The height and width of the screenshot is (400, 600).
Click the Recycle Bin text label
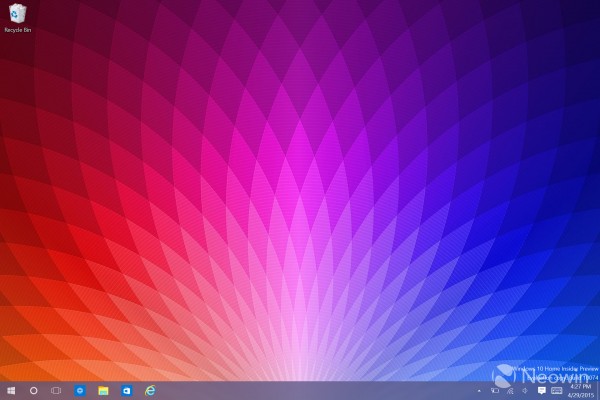point(18,31)
